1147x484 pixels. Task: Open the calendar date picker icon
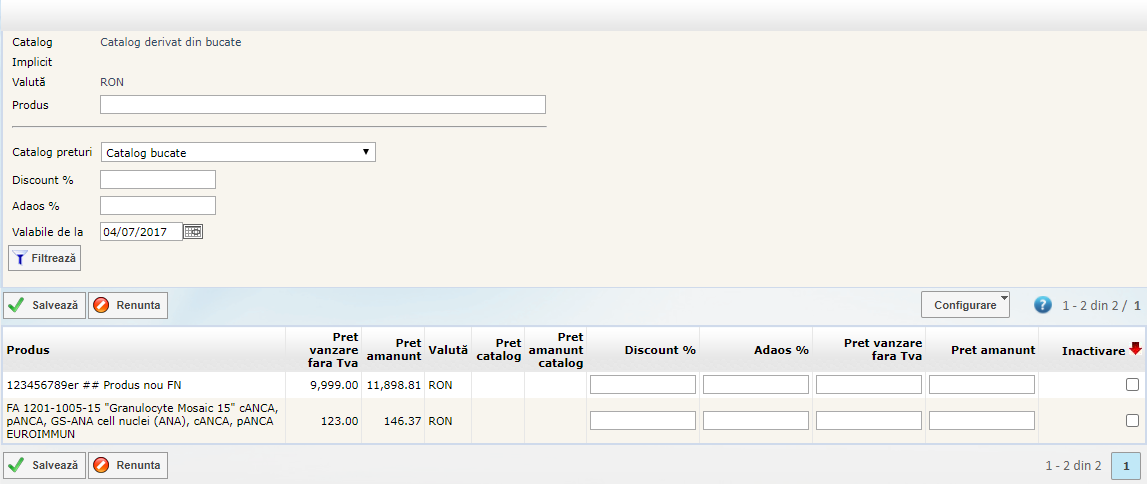click(x=193, y=232)
